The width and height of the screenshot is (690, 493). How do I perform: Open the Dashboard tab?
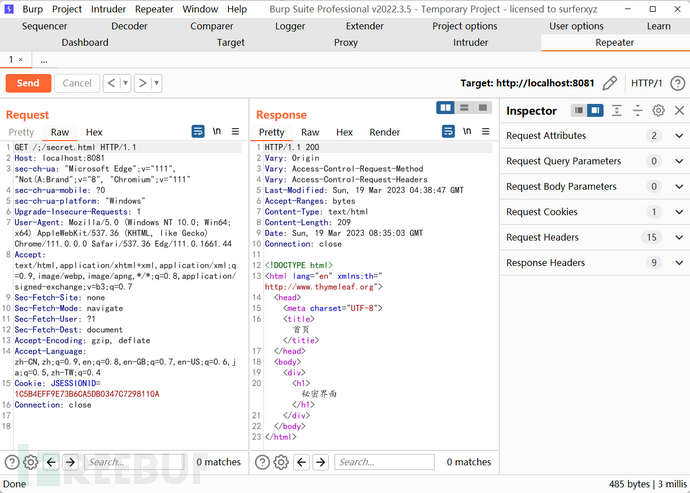pos(85,43)
